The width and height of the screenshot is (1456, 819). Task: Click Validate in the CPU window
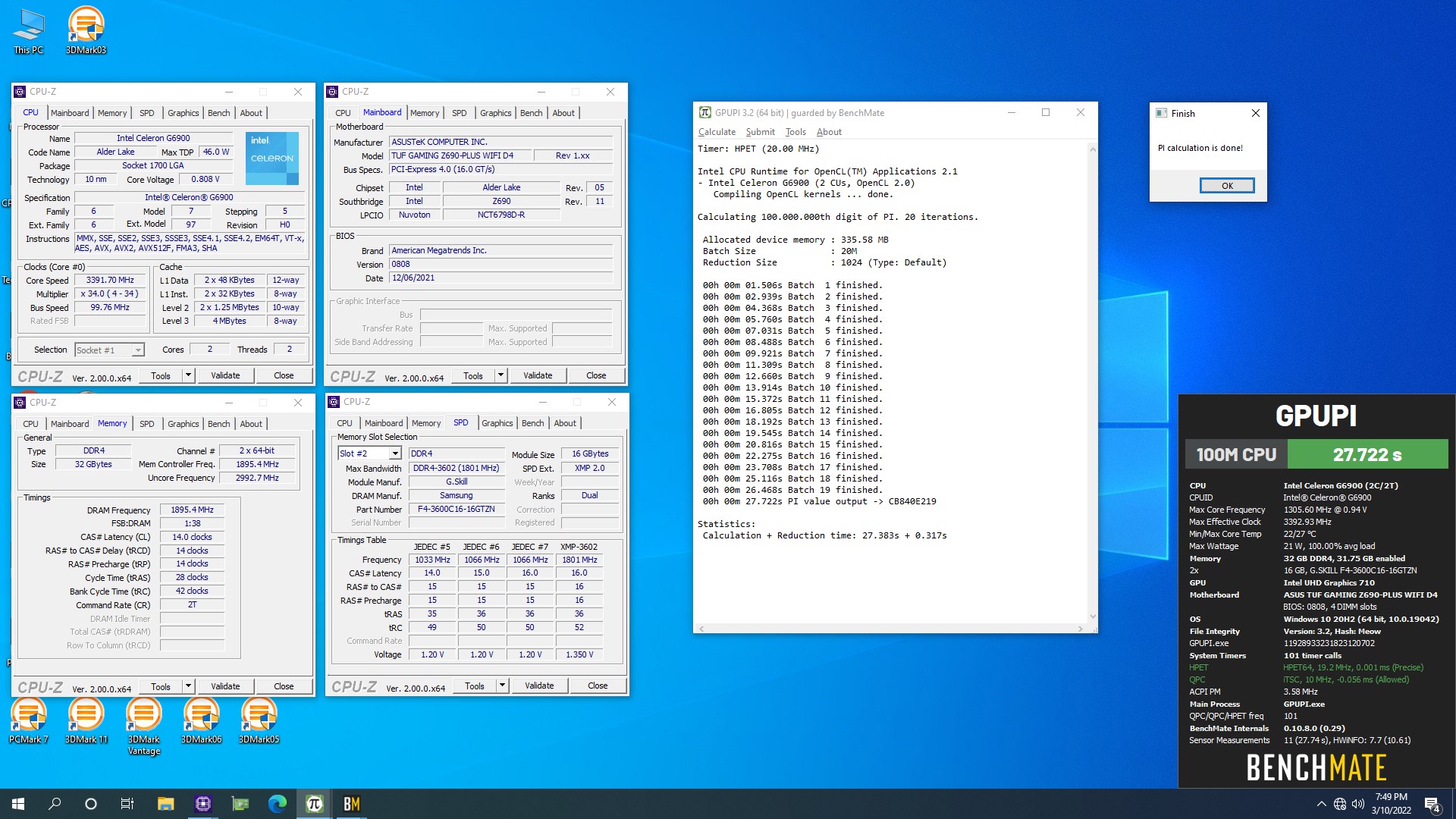point(225,375)
